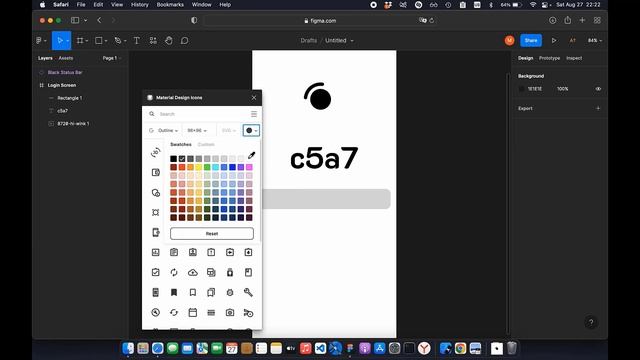Open the Page 1 dropdown

pos(112,58)
